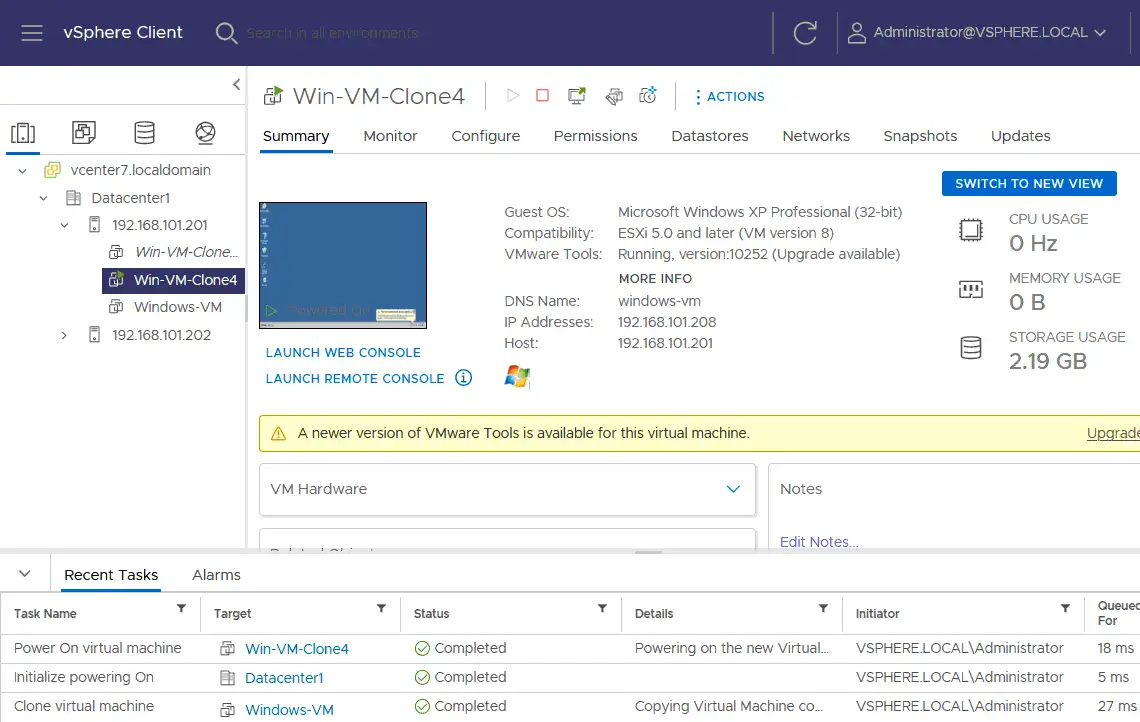Screen dimensions: 1140x722
Task: Click the Edit Notes link
Action: pyautogui.click(x=819, y=542)
